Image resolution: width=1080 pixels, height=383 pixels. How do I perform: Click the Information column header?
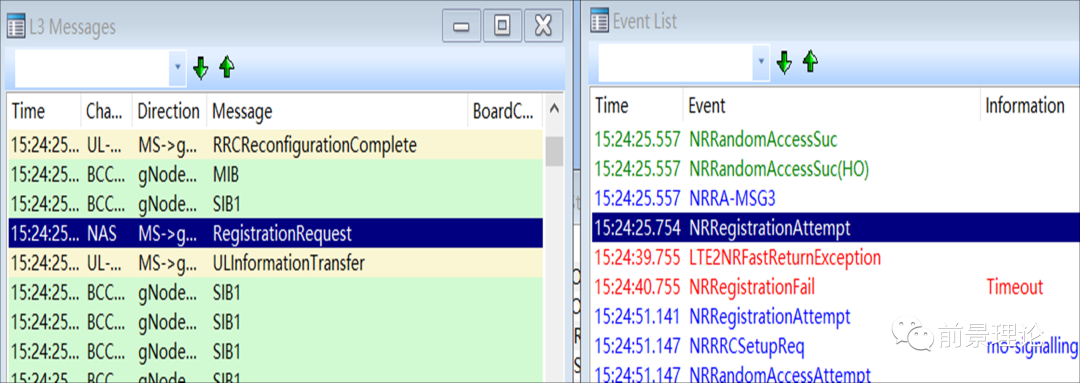(x=1030, y=105)
